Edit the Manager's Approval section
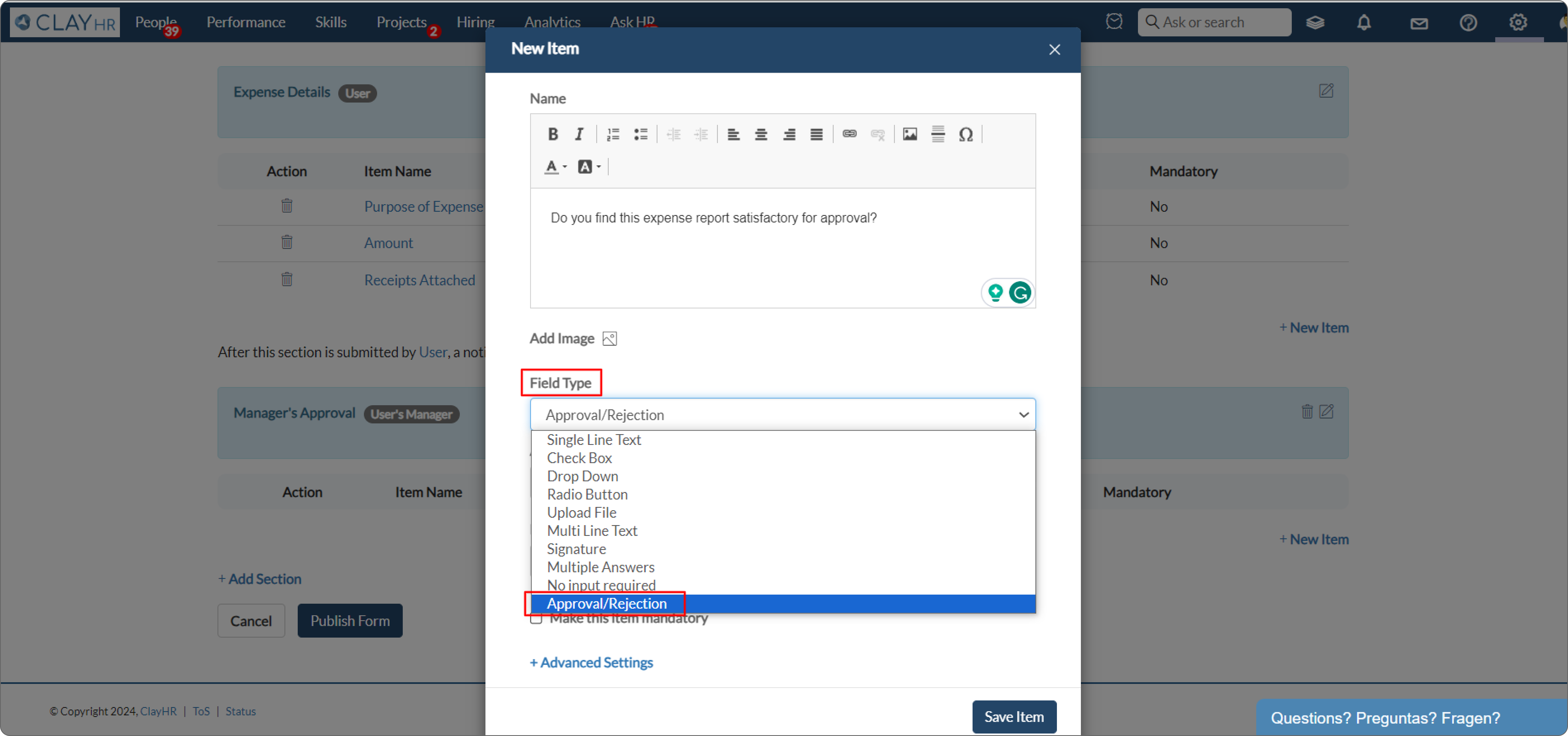Viewport: 1568px width, 736px height. pos(1326,412)
